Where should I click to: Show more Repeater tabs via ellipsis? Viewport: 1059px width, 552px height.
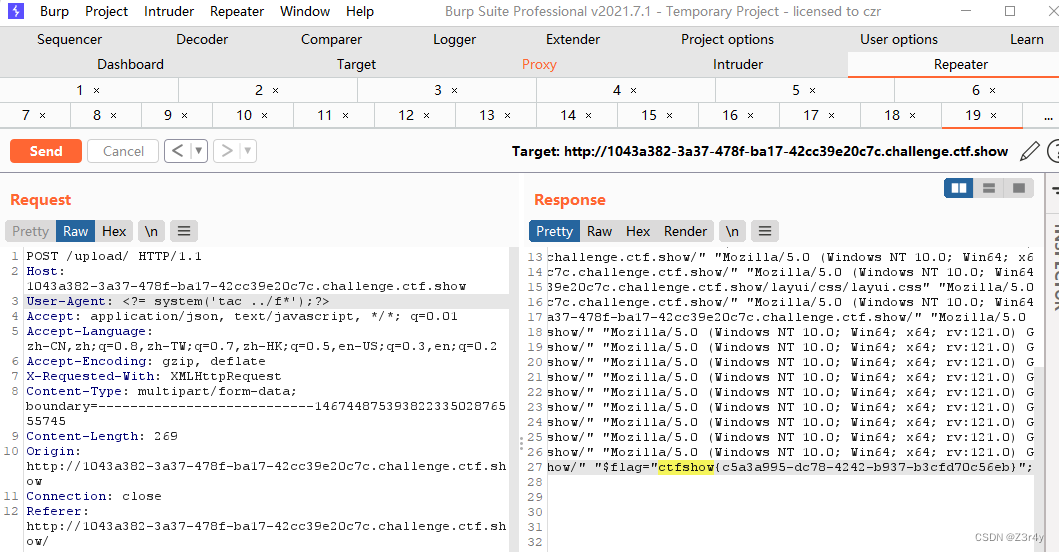pos(1048,116)
